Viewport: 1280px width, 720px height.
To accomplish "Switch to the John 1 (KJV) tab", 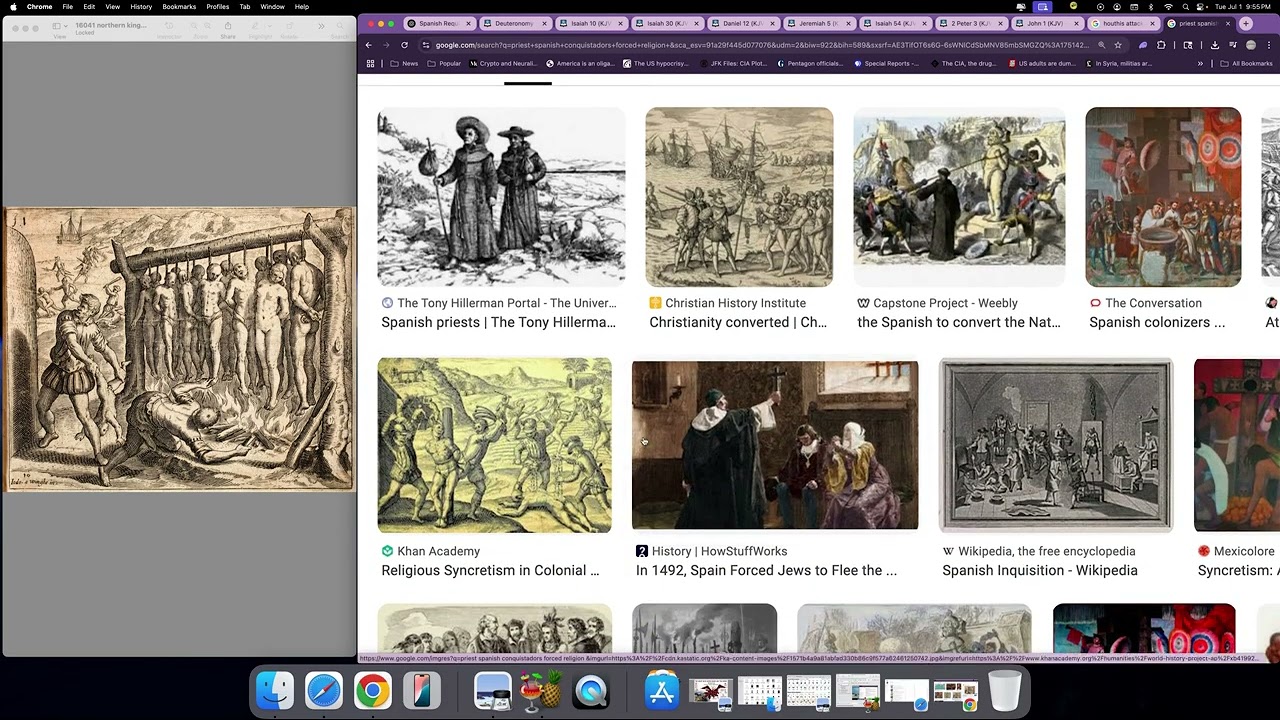I will point(1047,23).
